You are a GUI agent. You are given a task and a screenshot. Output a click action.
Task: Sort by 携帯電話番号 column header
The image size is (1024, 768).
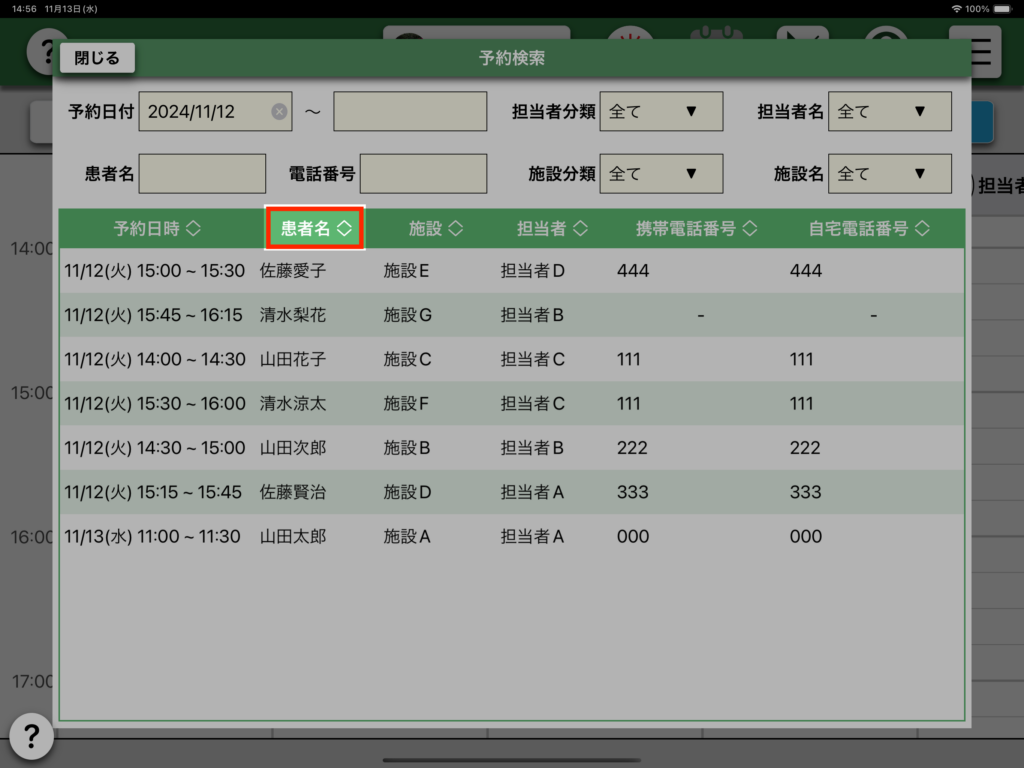point(696,229)
